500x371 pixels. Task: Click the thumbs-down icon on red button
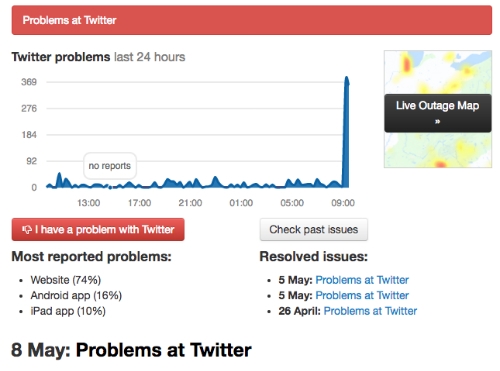tap(27, 229)
